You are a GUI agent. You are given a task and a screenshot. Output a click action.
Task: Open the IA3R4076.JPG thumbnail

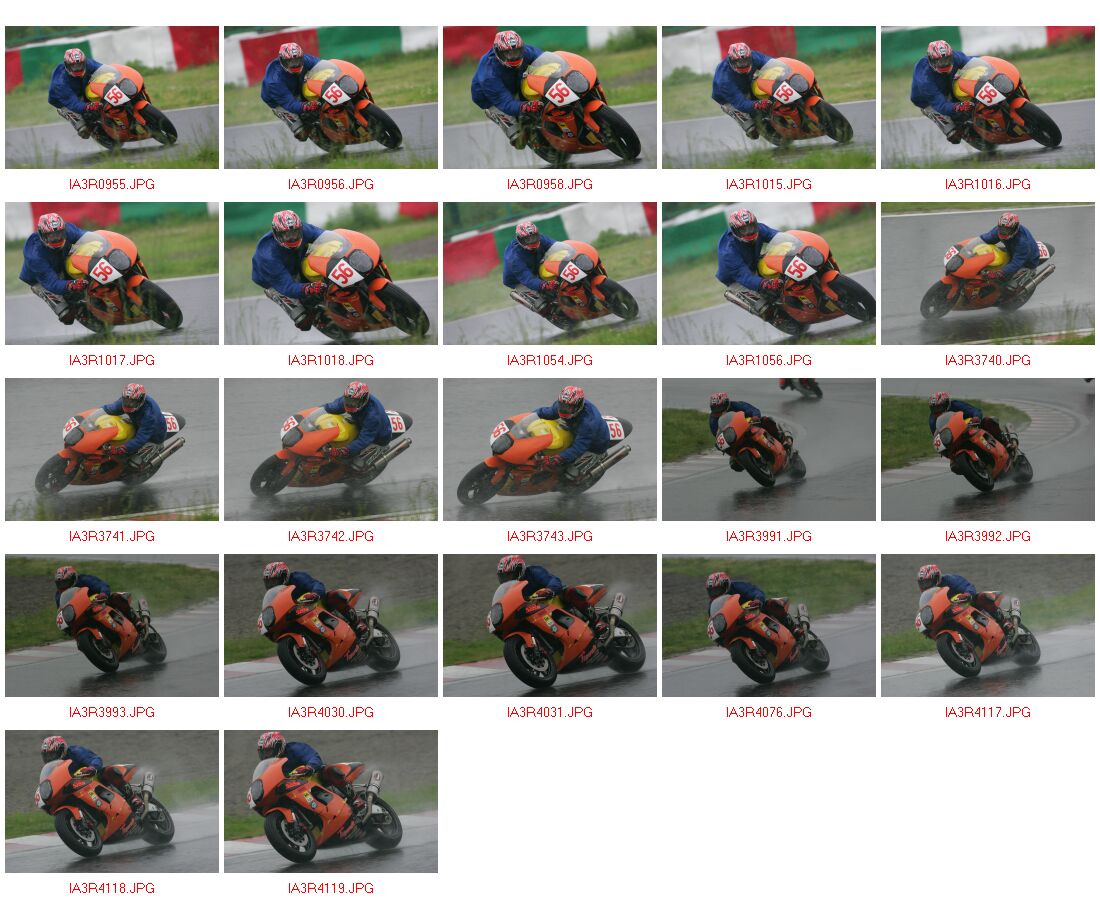tap(768, 626)
